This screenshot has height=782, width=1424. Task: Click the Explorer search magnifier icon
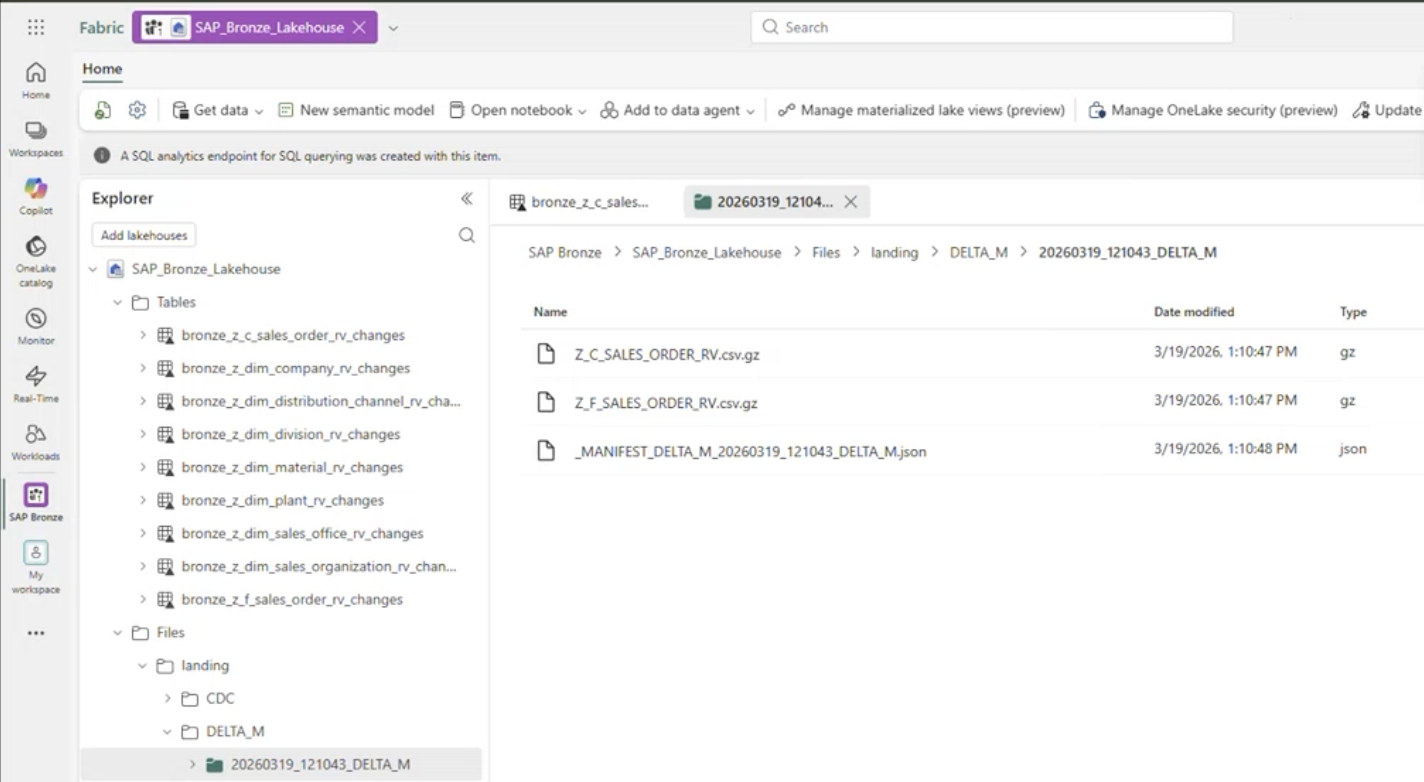pos(466,235)
